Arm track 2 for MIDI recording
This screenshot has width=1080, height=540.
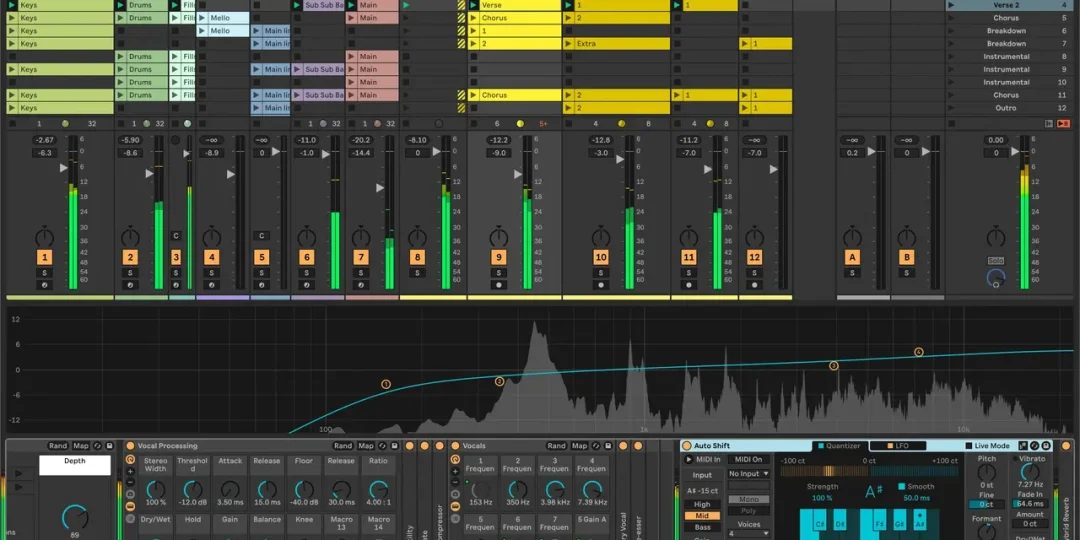[x=130, y=284]
